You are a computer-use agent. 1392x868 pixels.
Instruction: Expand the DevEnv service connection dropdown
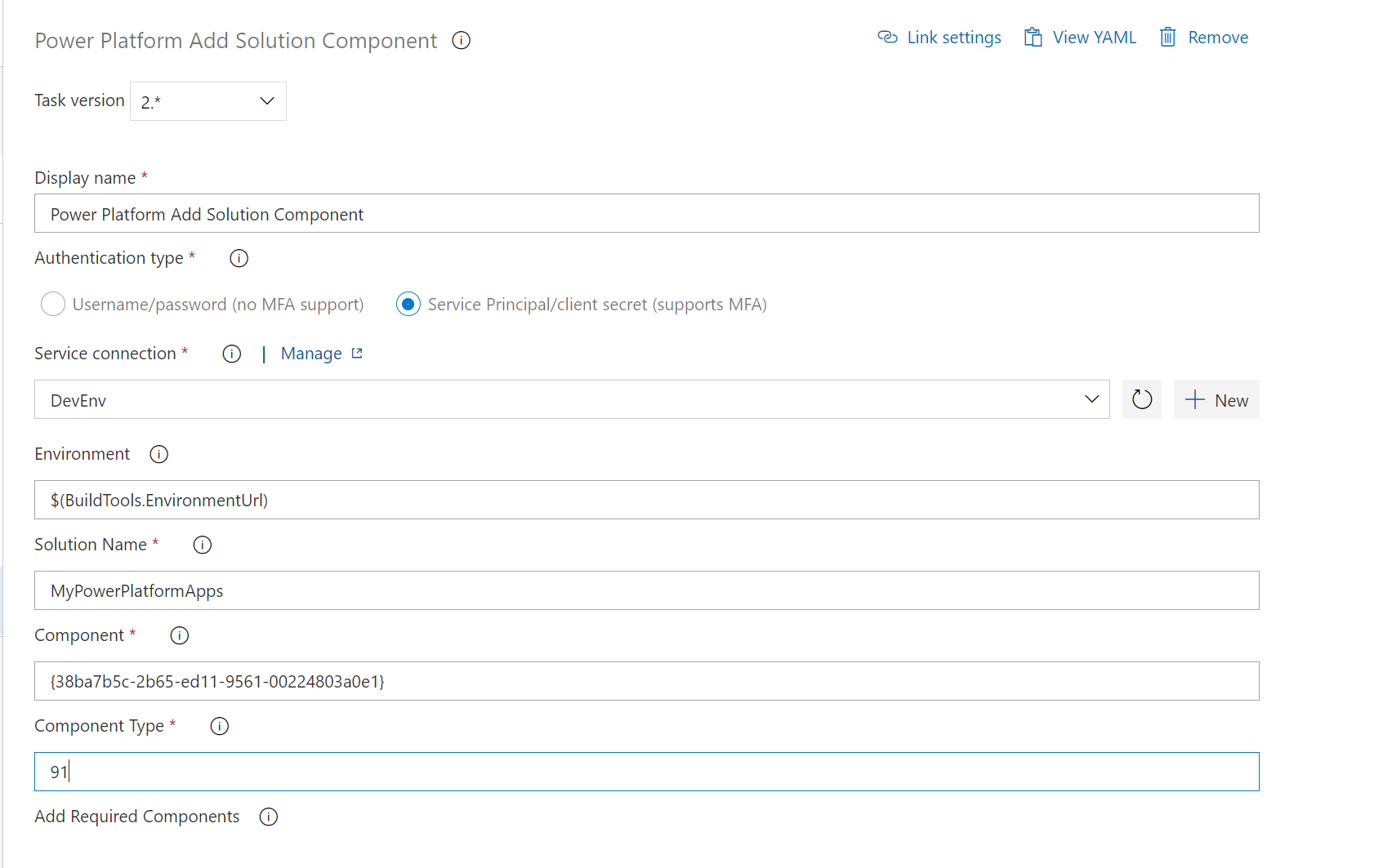pyautogui.click(x=1092, y=399)
